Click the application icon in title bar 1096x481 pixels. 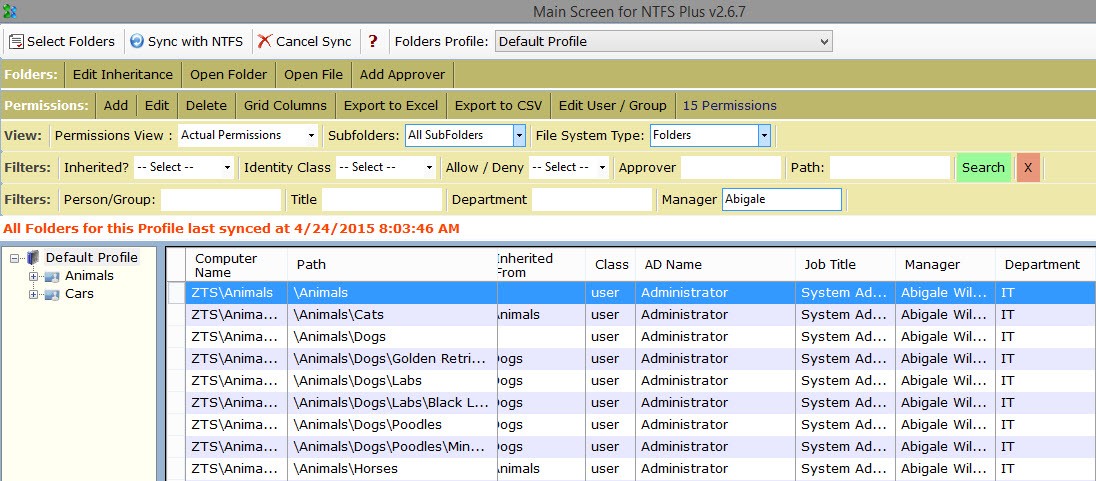(x=9, y=11)
